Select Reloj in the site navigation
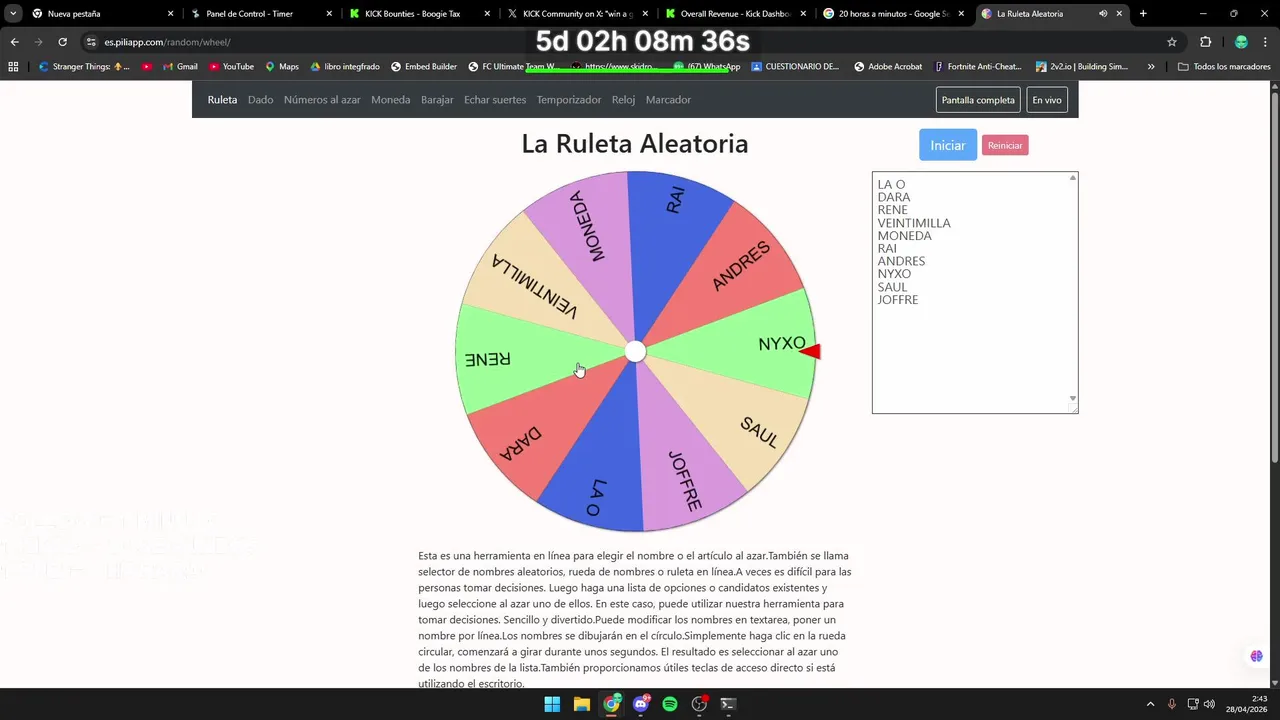This screenshot has width=1280, height=720. coord(624,100)
